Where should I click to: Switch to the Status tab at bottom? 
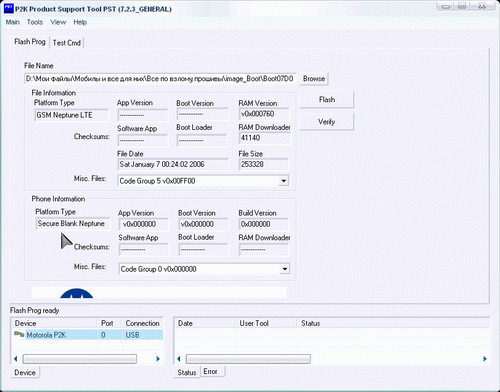click(x=187, y=372)
